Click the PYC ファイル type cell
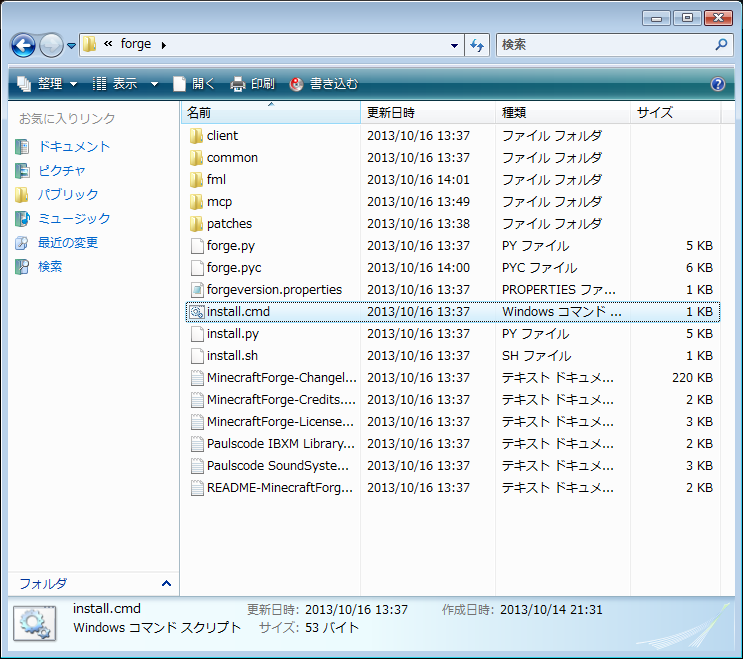 coord(540,268)
